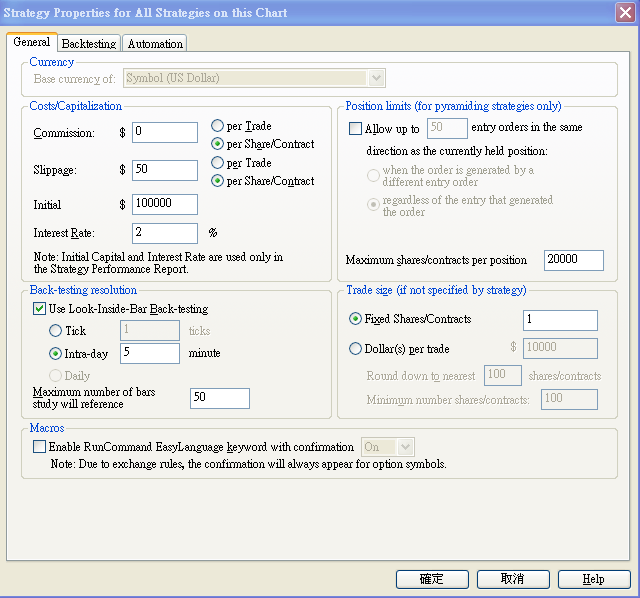Select Slippage per Trade radio button
Viewport: 640px width, 598px height.
pos(217,163)
